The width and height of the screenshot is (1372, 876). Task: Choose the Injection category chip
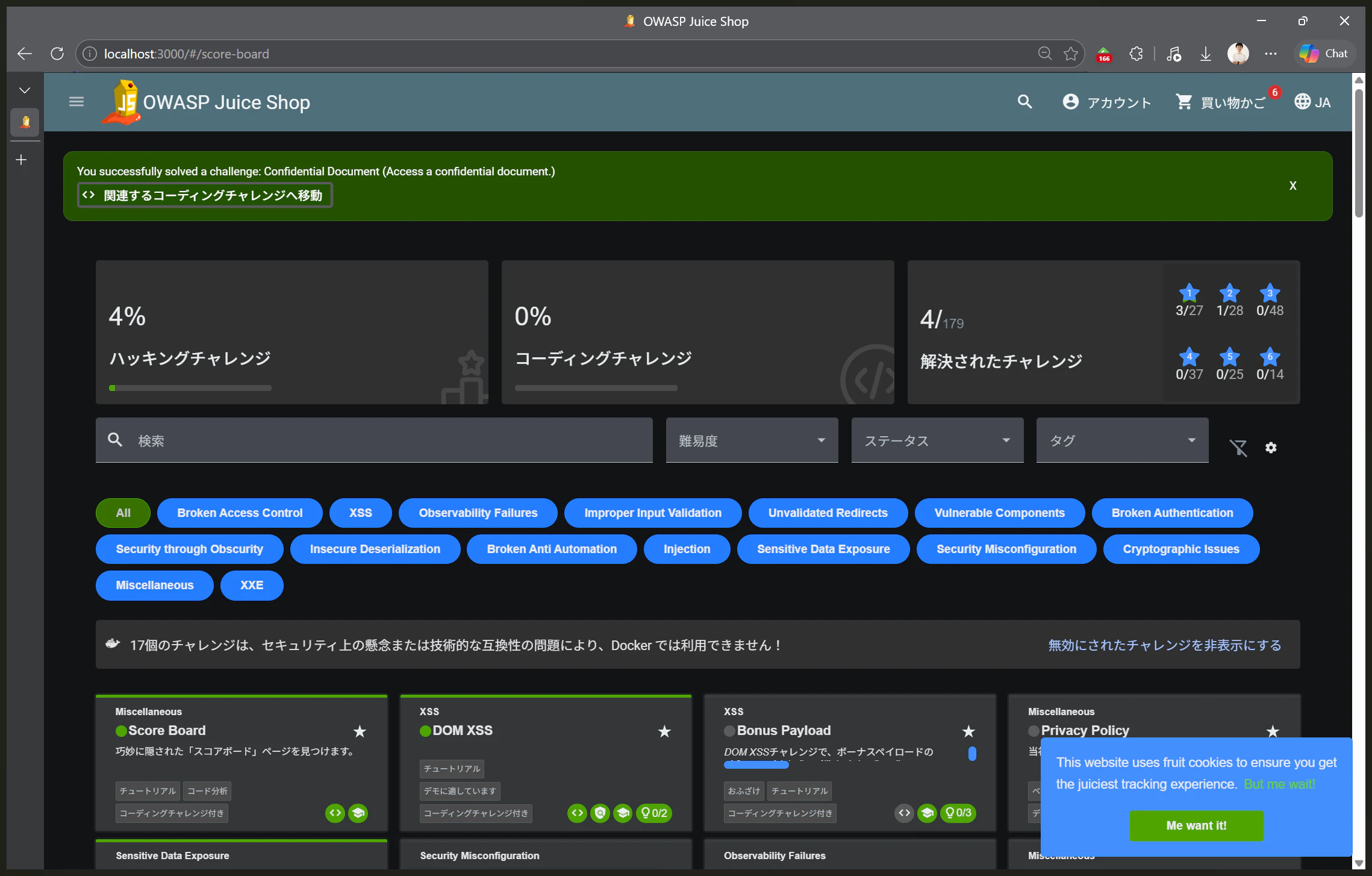pyautogui.click(x=687, y=549)
